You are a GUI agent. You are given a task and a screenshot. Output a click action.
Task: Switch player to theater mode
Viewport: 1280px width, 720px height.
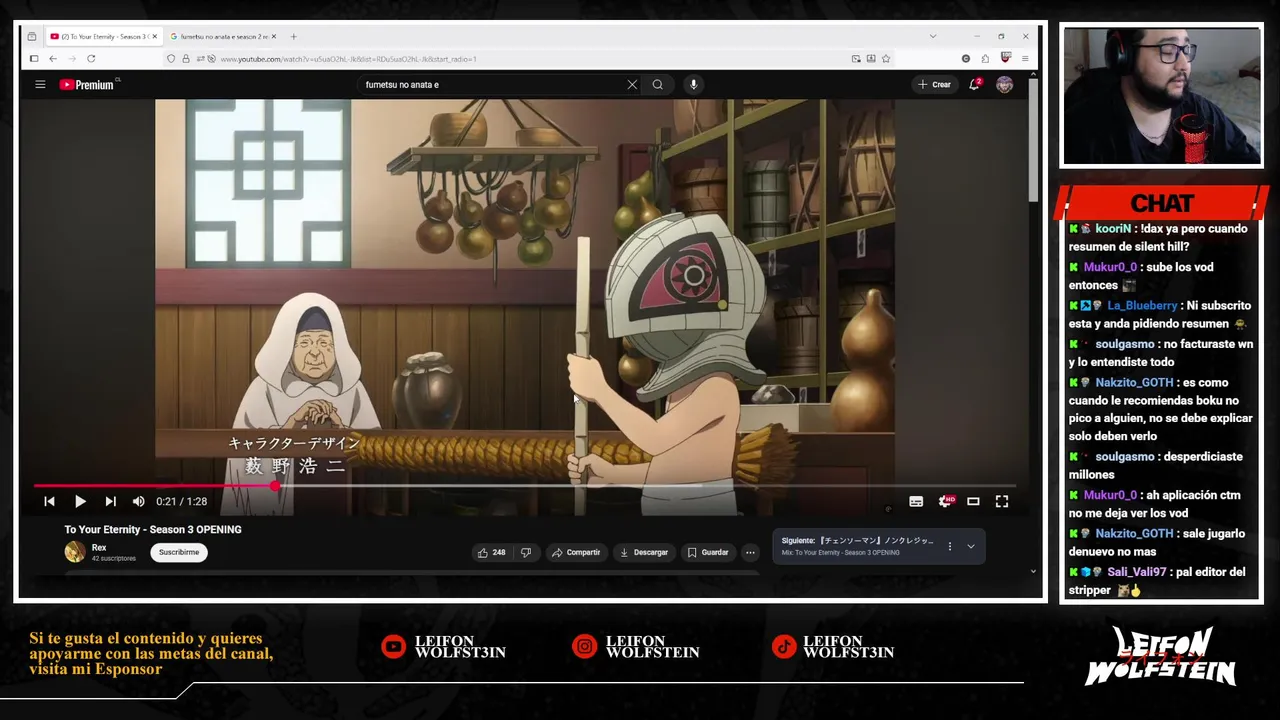[973, 502]
